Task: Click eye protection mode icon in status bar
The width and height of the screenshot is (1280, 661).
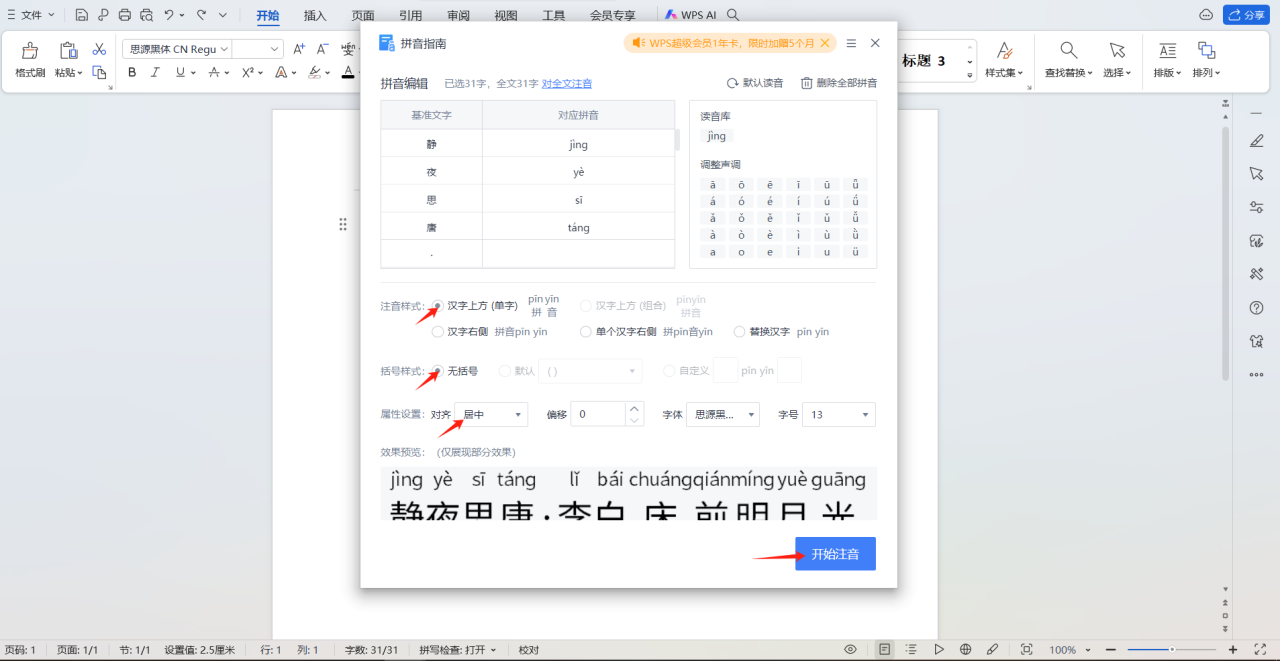Action: (x=850, y=650)
